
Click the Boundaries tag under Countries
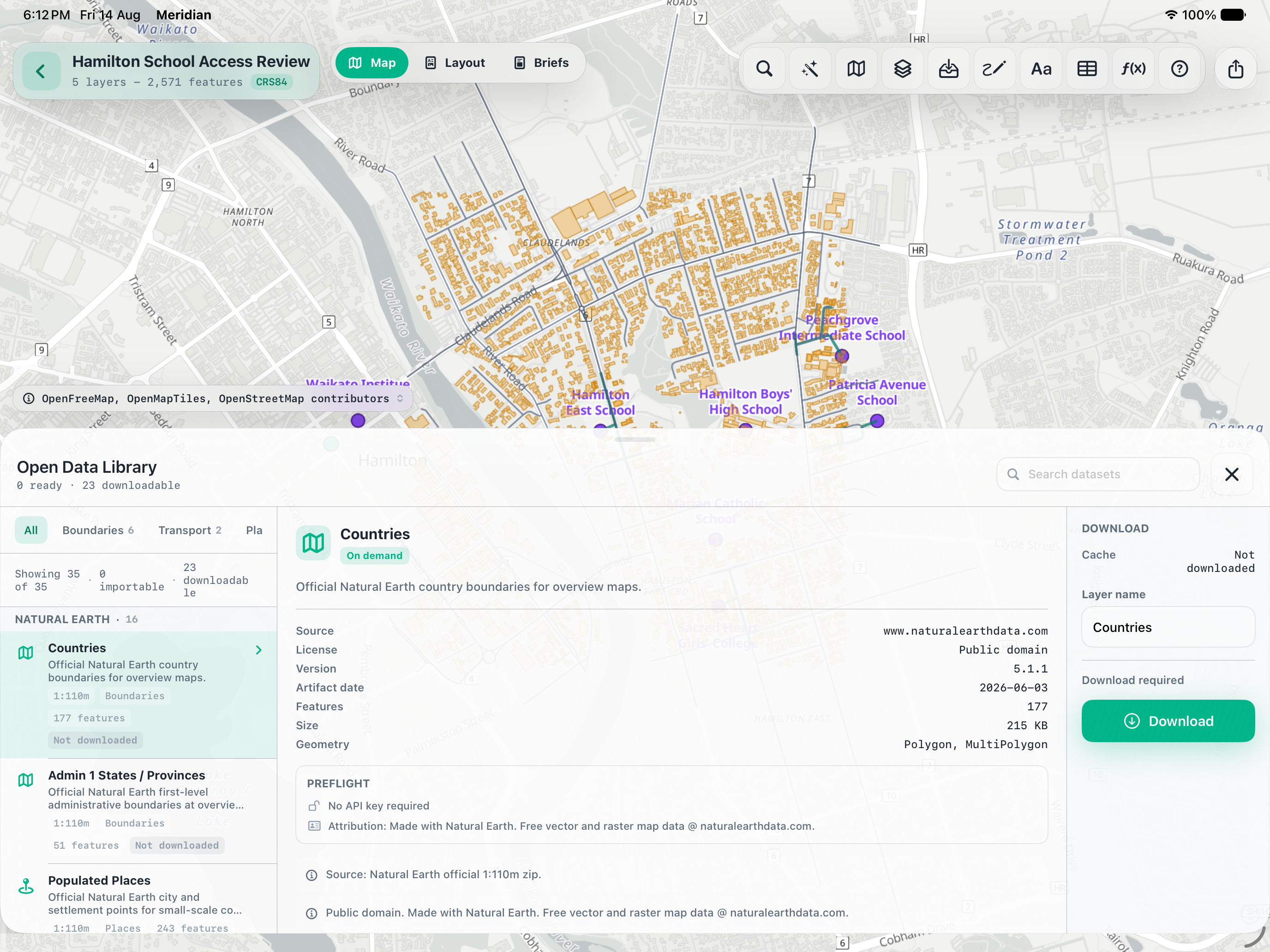coord(135,696)
